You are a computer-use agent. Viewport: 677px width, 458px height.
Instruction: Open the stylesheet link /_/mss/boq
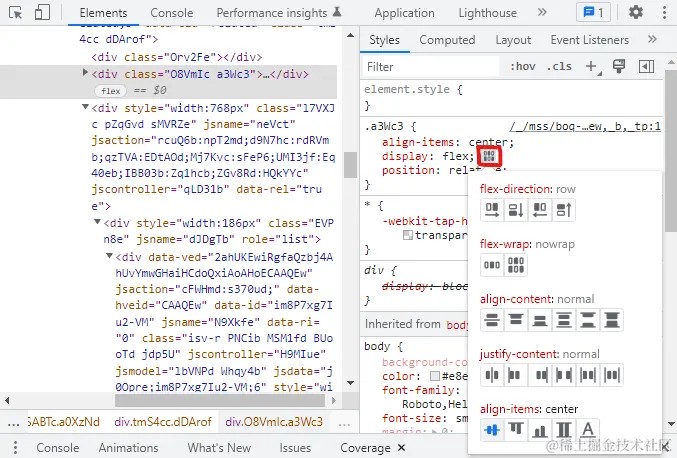[585, 126]
